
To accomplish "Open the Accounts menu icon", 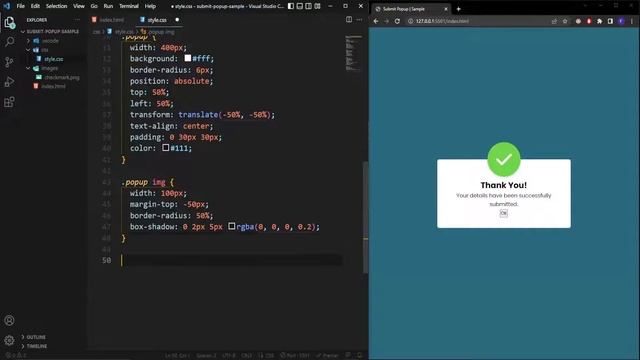I will [9, 320].
